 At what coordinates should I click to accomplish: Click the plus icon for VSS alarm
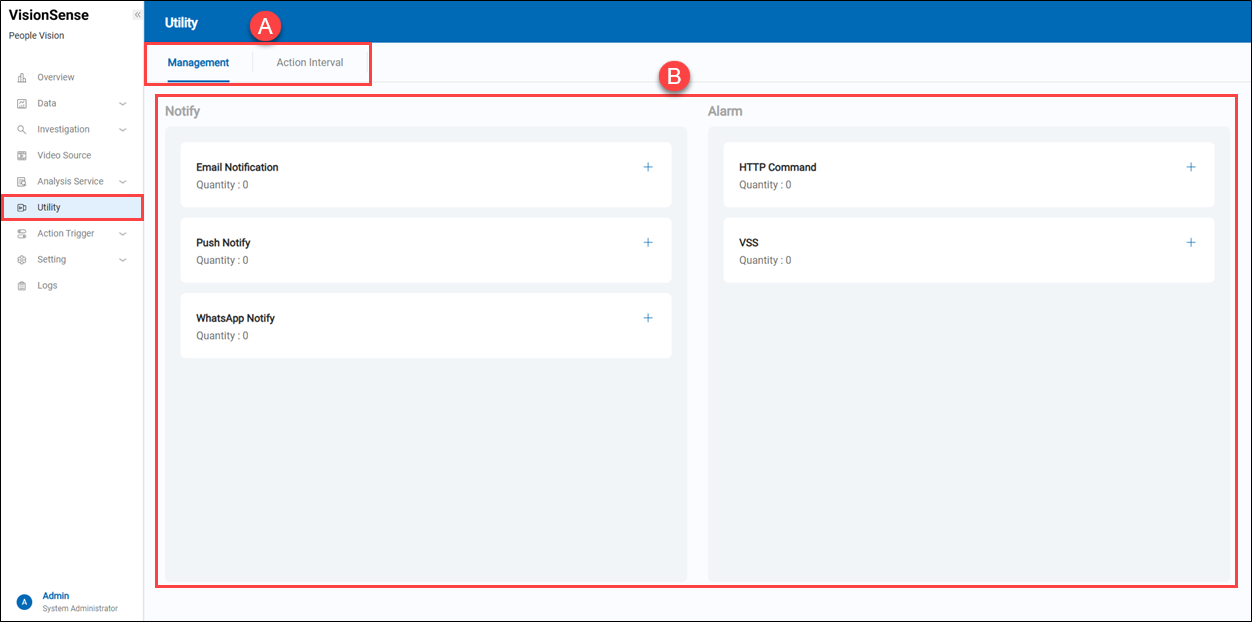[x=1190, y=243]
